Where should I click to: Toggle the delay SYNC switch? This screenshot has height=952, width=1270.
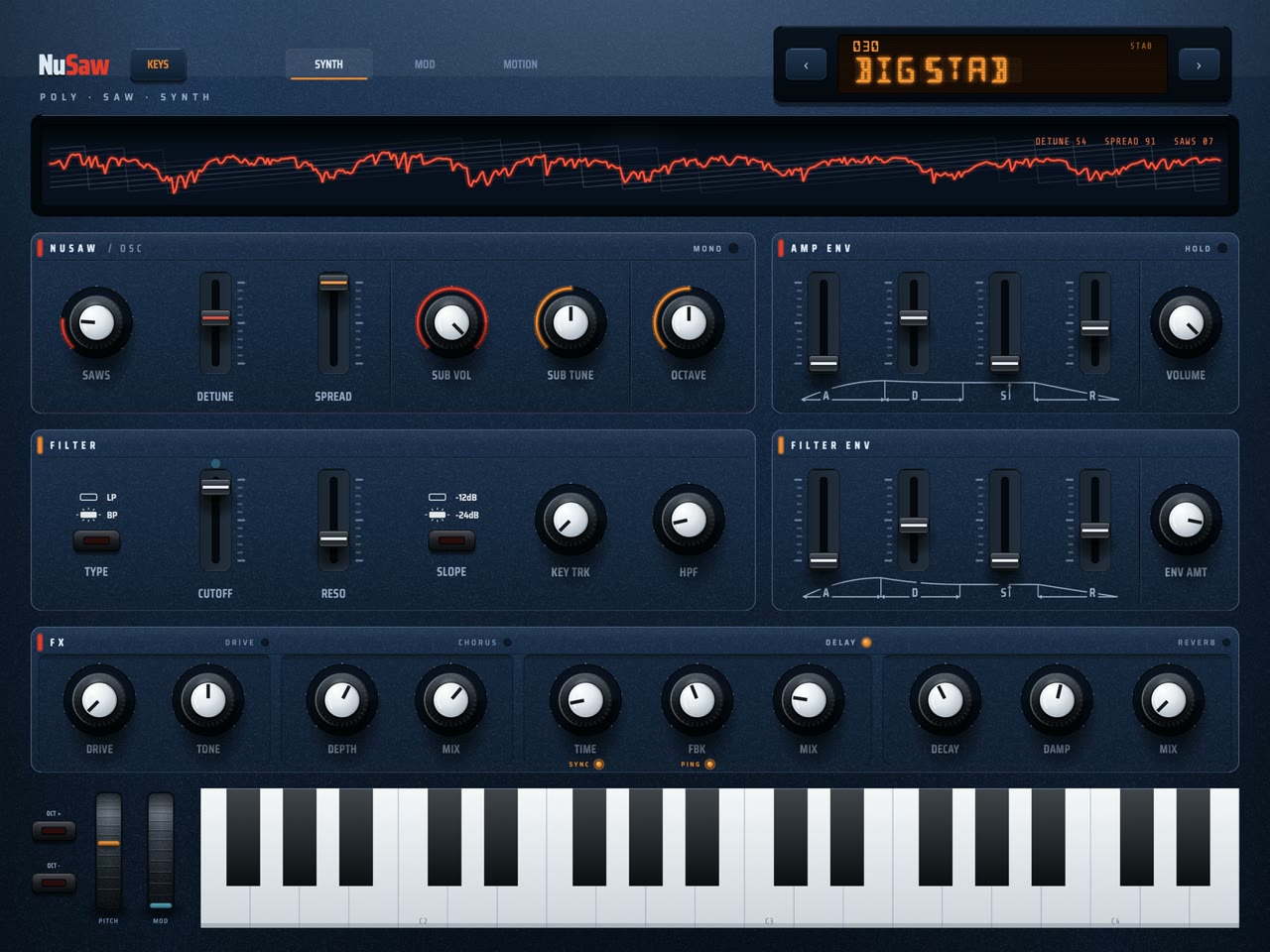(x=598, y=765)
